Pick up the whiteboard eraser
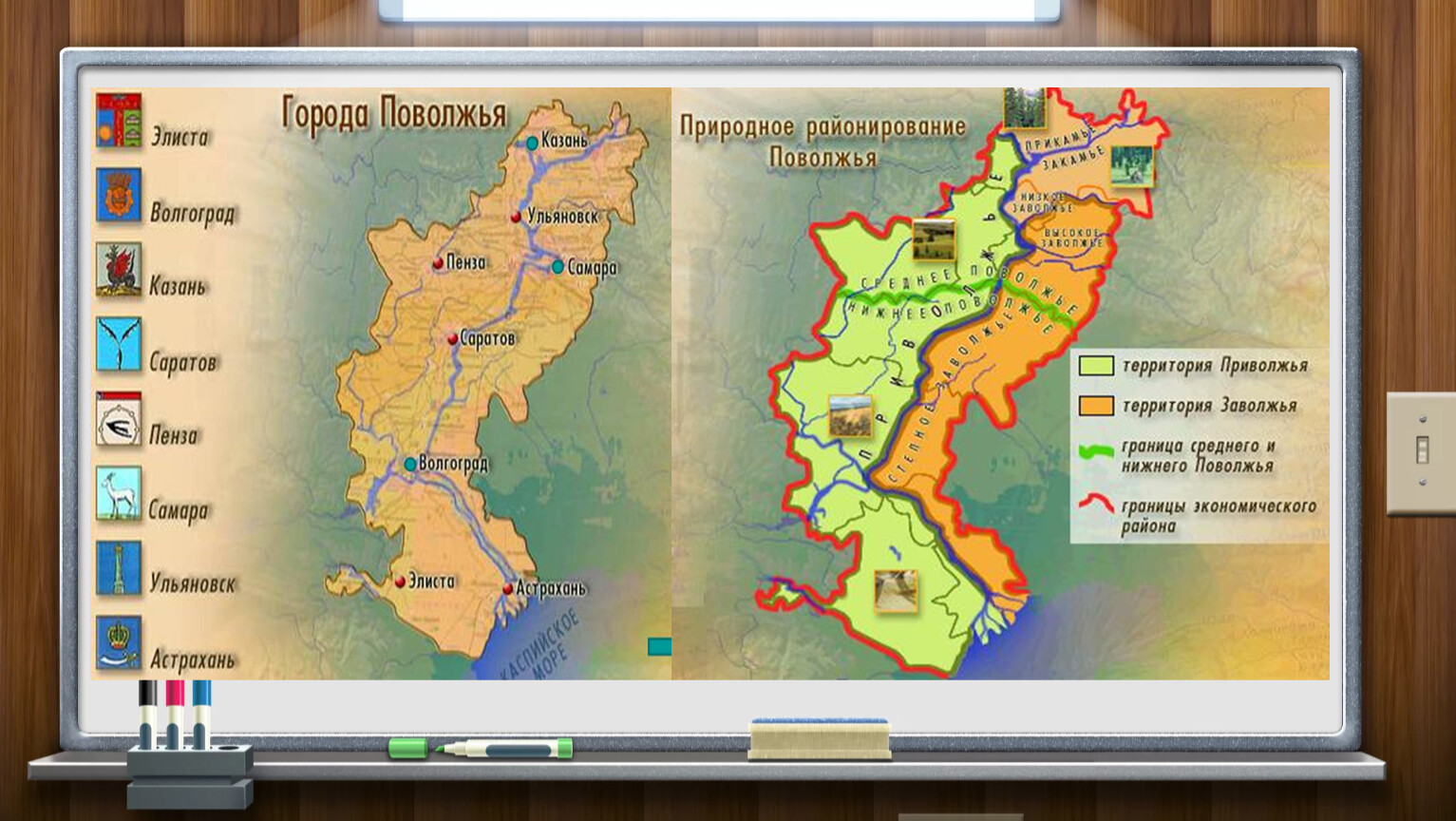Screen dimensions: 1456x821 click(x=820, y=739)
